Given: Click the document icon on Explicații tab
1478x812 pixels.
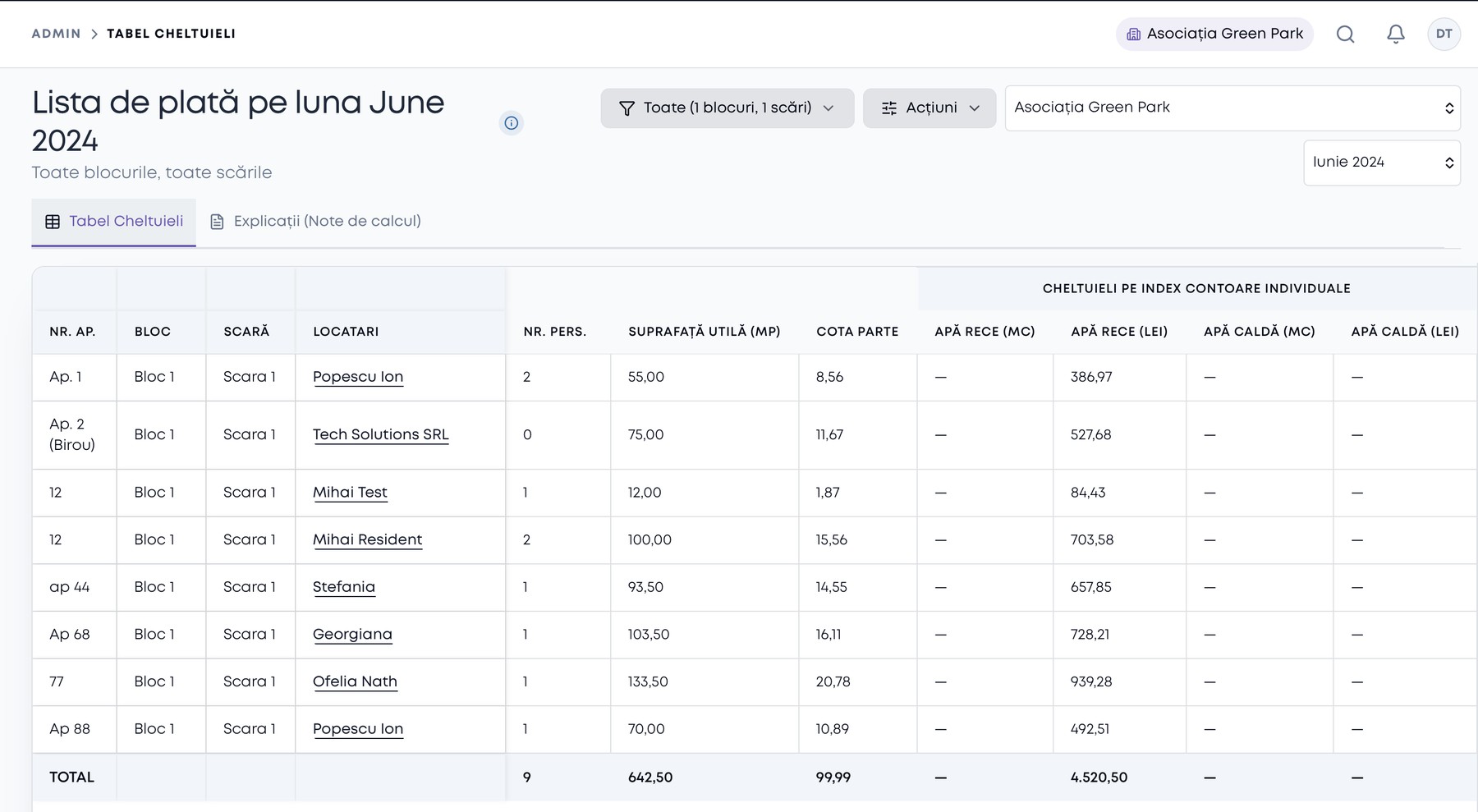Looking at the screenshot, I should [217, 222].
